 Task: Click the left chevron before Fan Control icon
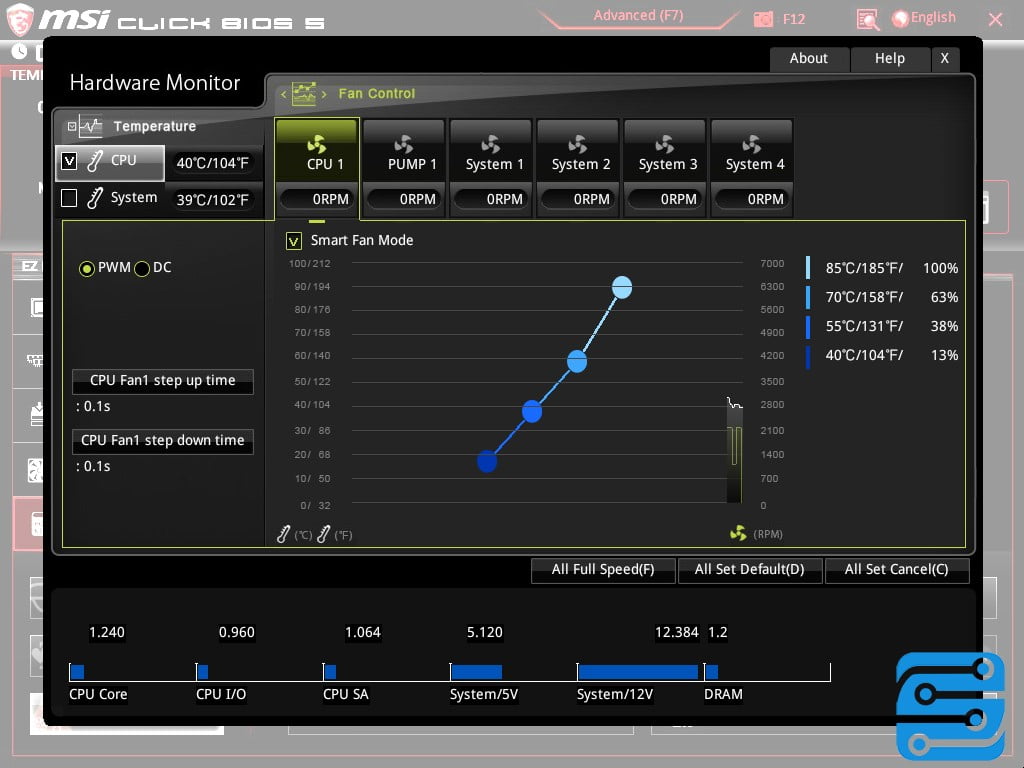pos(283,94)
